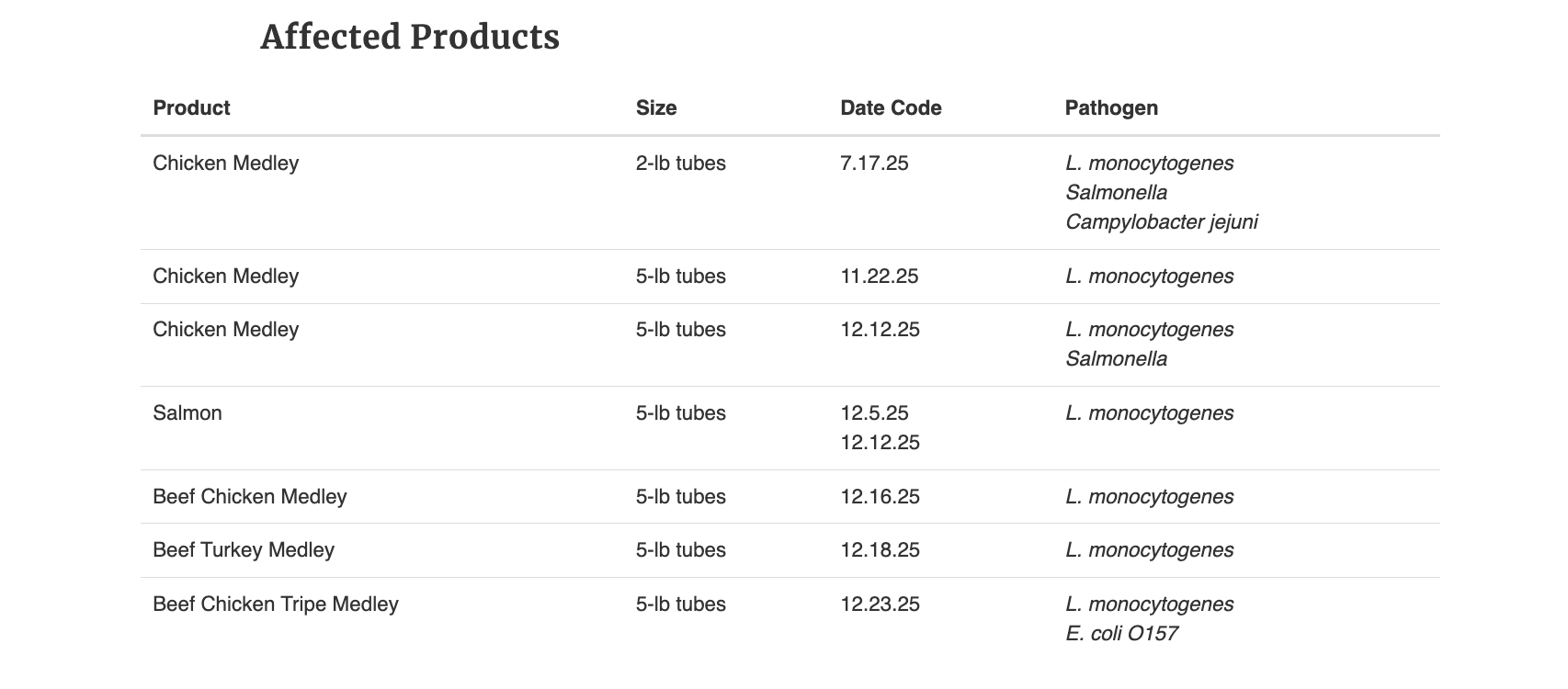Click the Salmon product name
Viewport: 1568px width, 689px height.
coord(187,413)
